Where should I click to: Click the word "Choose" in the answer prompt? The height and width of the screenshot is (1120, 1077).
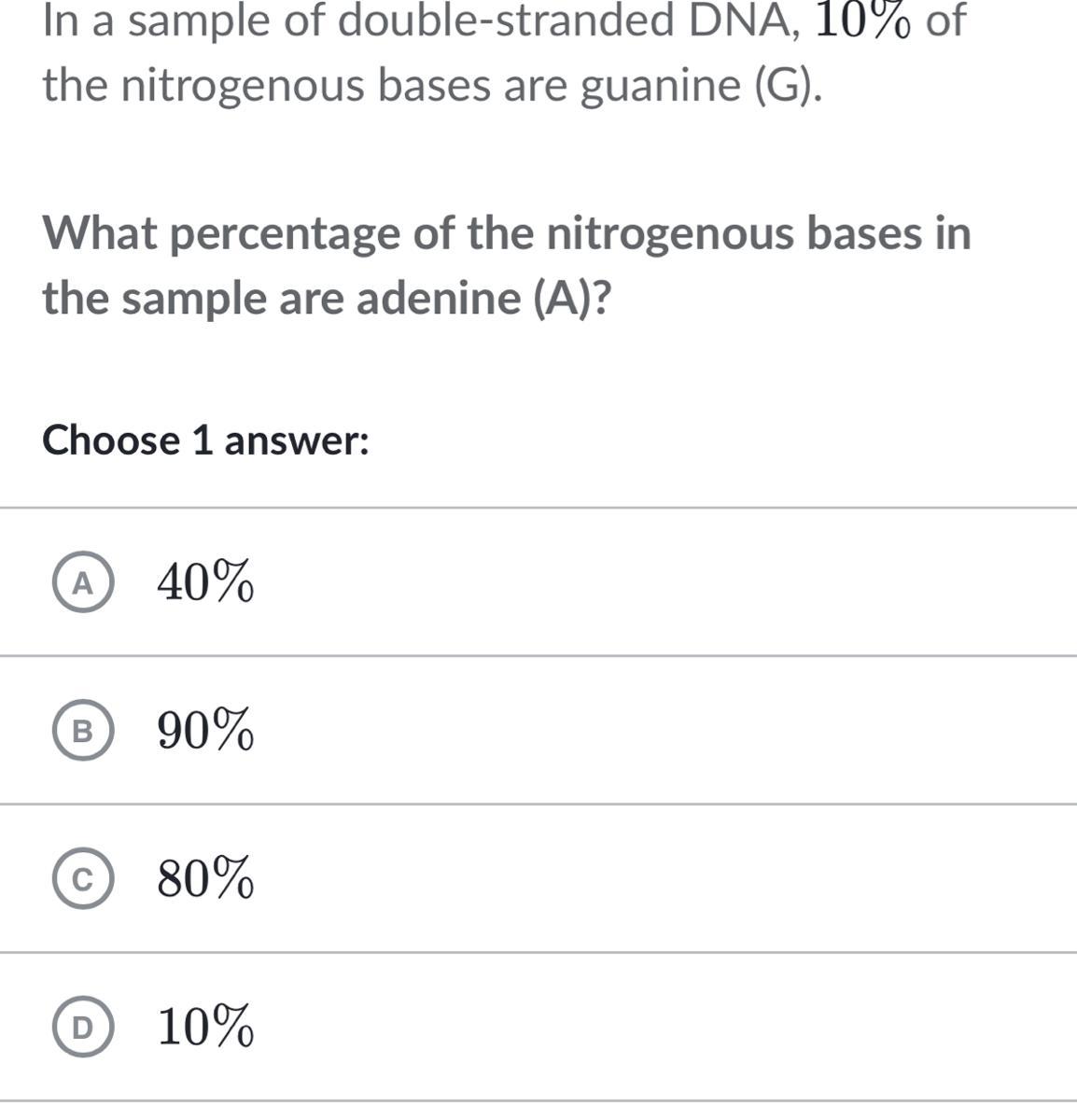pyautogui.click(x=110, y=441)
